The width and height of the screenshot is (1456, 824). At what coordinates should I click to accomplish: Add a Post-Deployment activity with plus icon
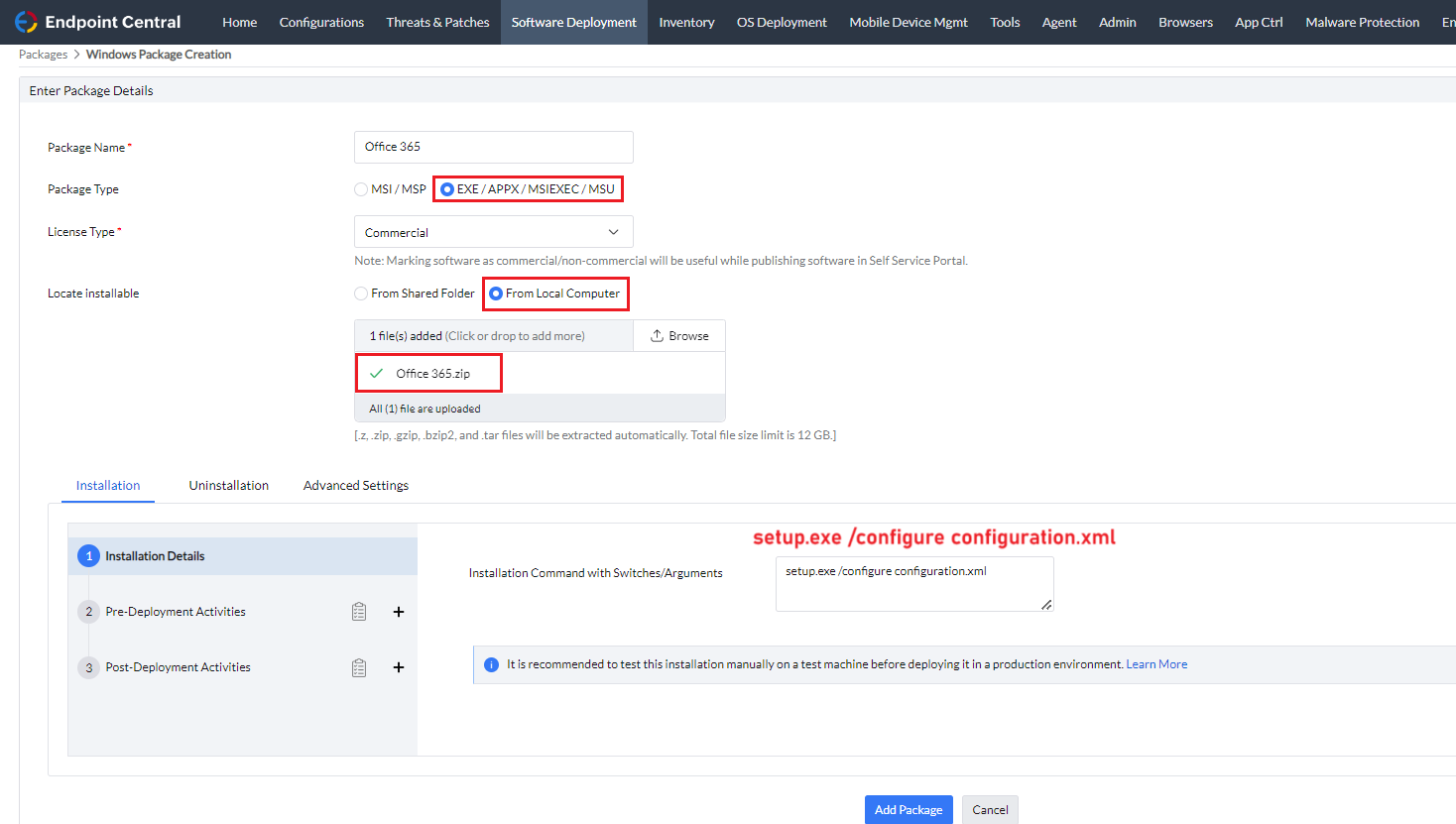(x=399, y=667)
